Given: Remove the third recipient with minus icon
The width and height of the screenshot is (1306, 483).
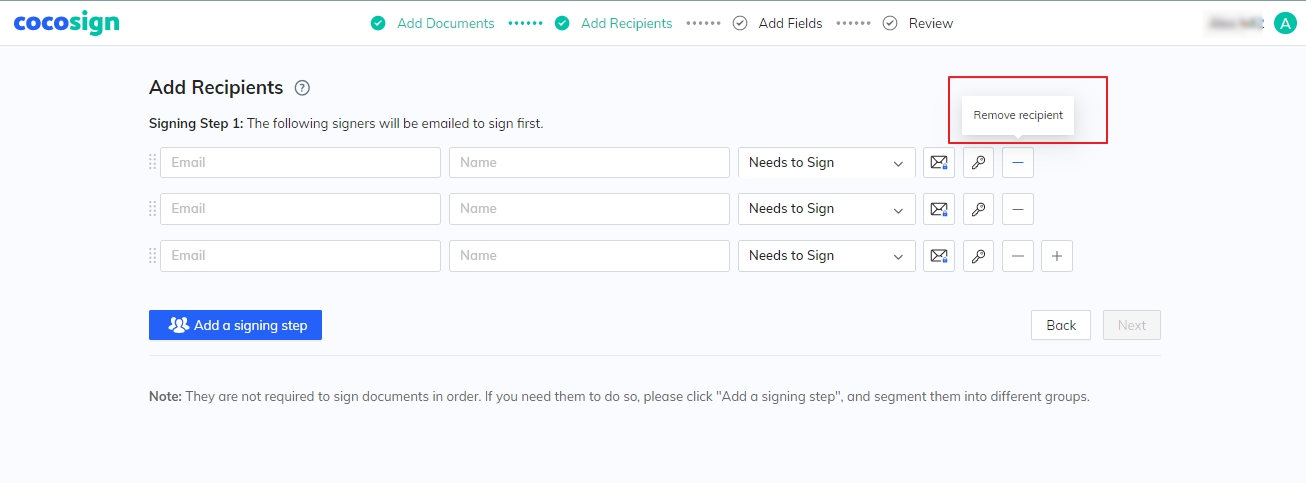Looking at the screenshot, I should (1018, 256).
